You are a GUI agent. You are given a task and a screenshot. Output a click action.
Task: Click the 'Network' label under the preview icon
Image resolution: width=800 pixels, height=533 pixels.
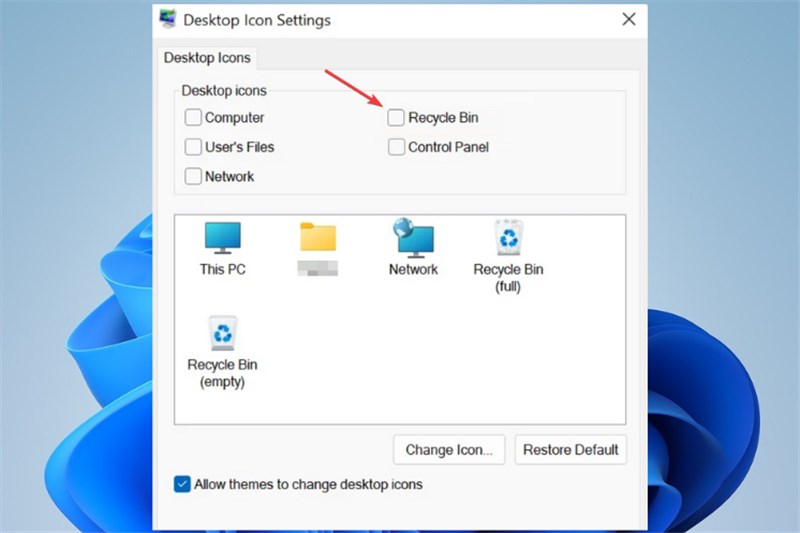tap(413, 269)
